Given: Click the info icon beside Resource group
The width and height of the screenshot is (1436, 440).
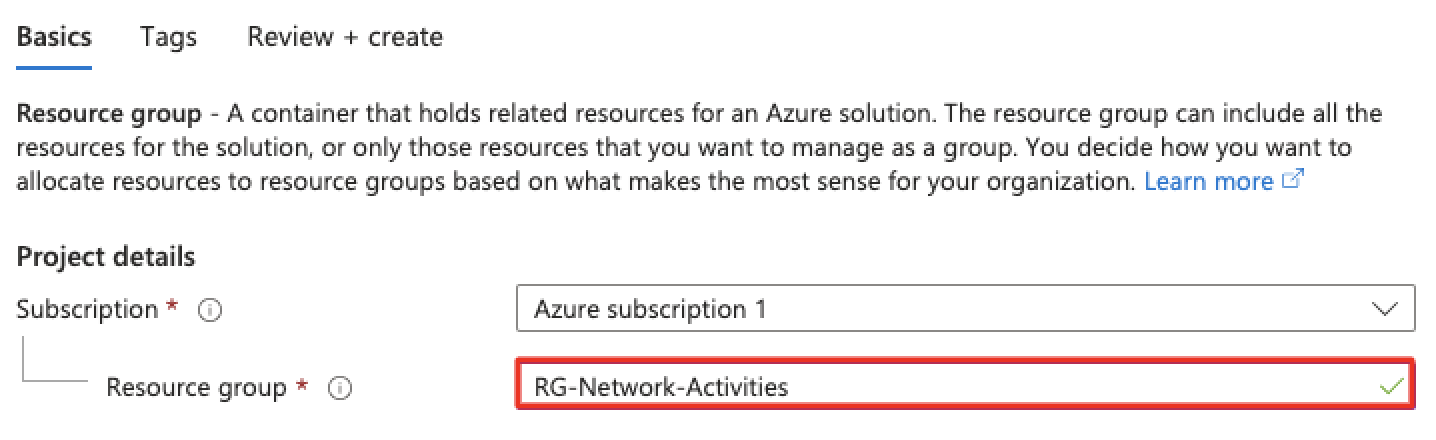Looking at the screenshot, I should [x=339, y=389].
